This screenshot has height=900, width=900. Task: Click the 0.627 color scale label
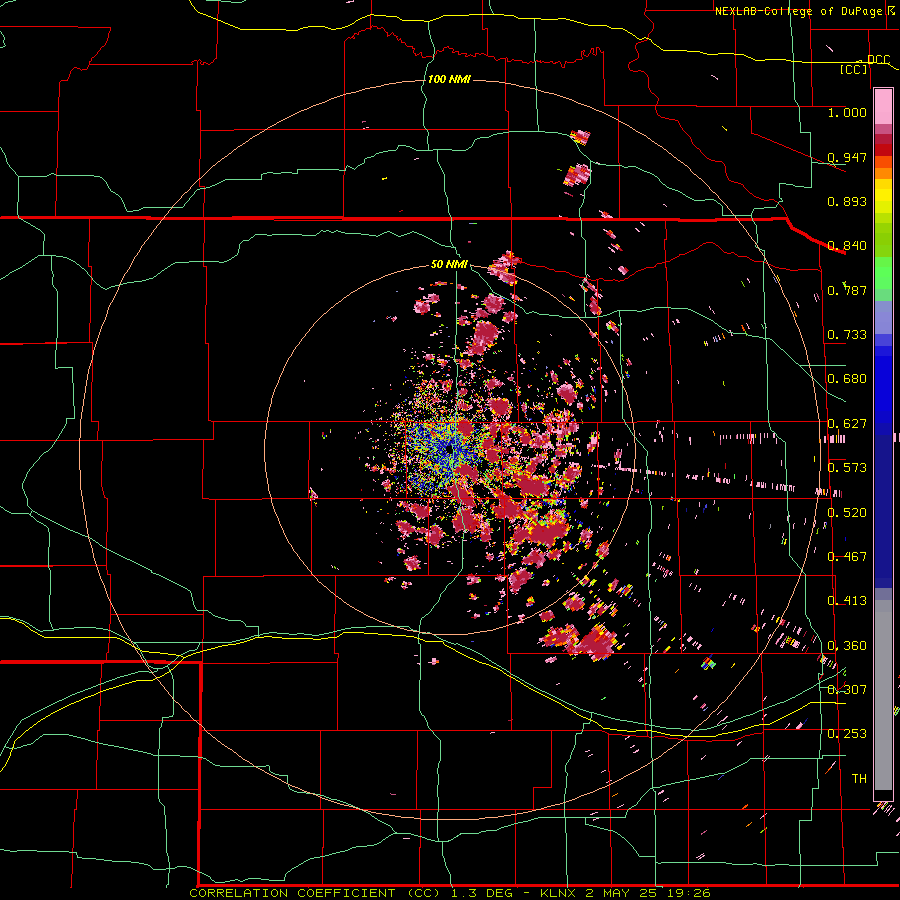(847, 424)
